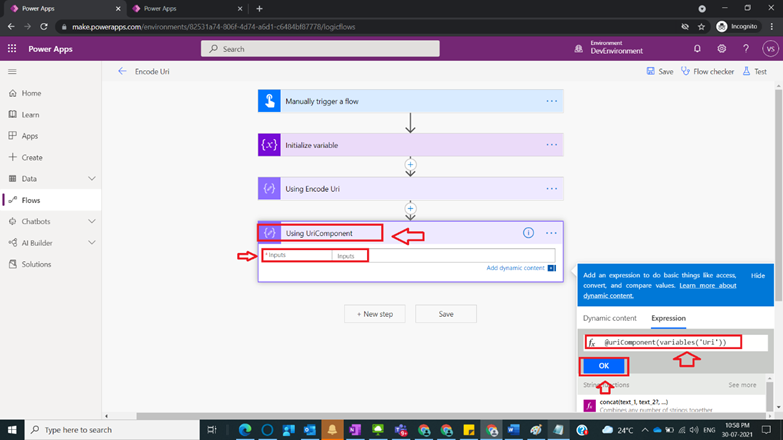Click Save button below the flow
Viewport: 783px width, 440px height.
(x=445, y=314)
